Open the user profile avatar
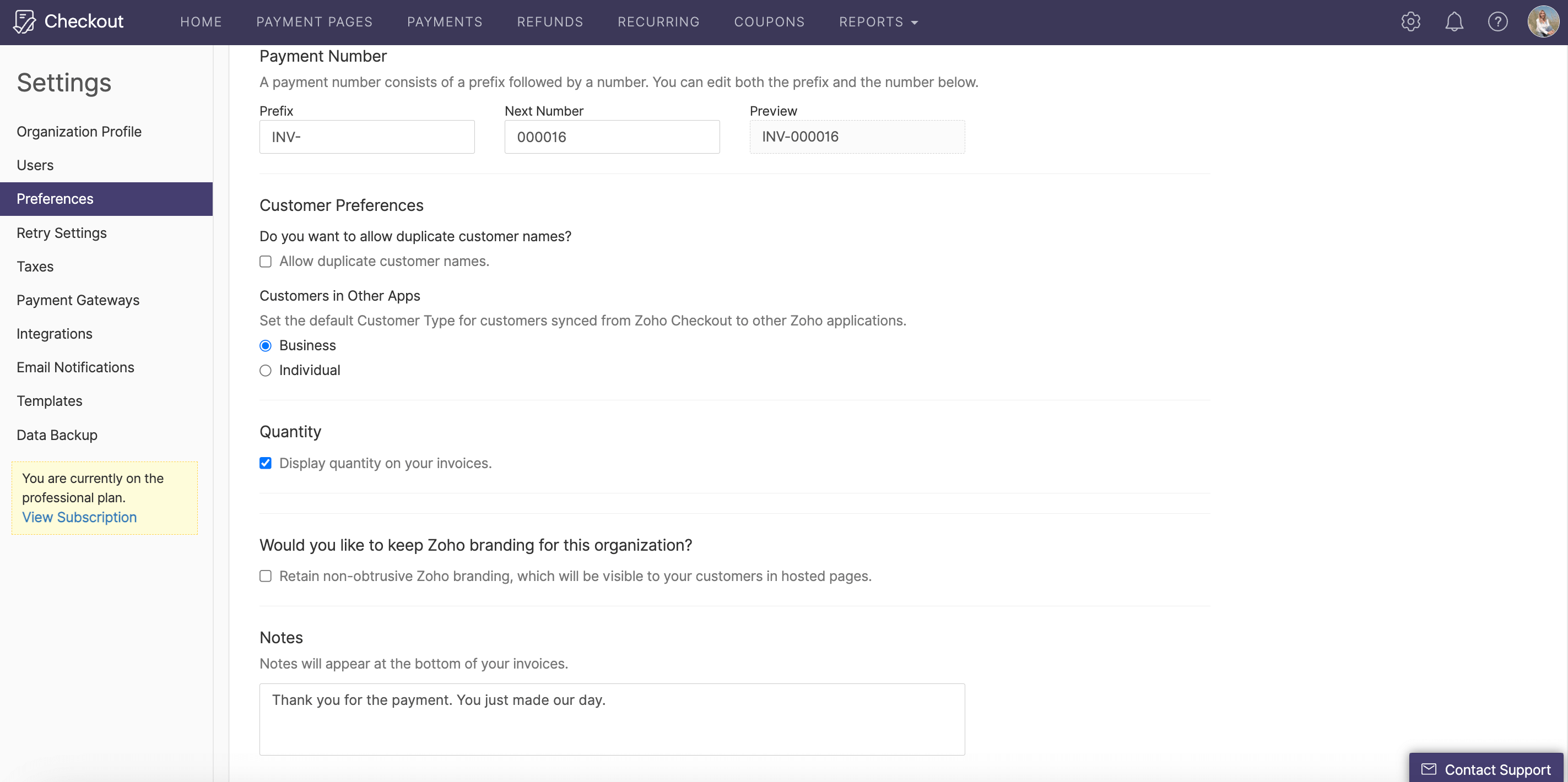This screenshot has height=782, width=1568. (1543, 21)
